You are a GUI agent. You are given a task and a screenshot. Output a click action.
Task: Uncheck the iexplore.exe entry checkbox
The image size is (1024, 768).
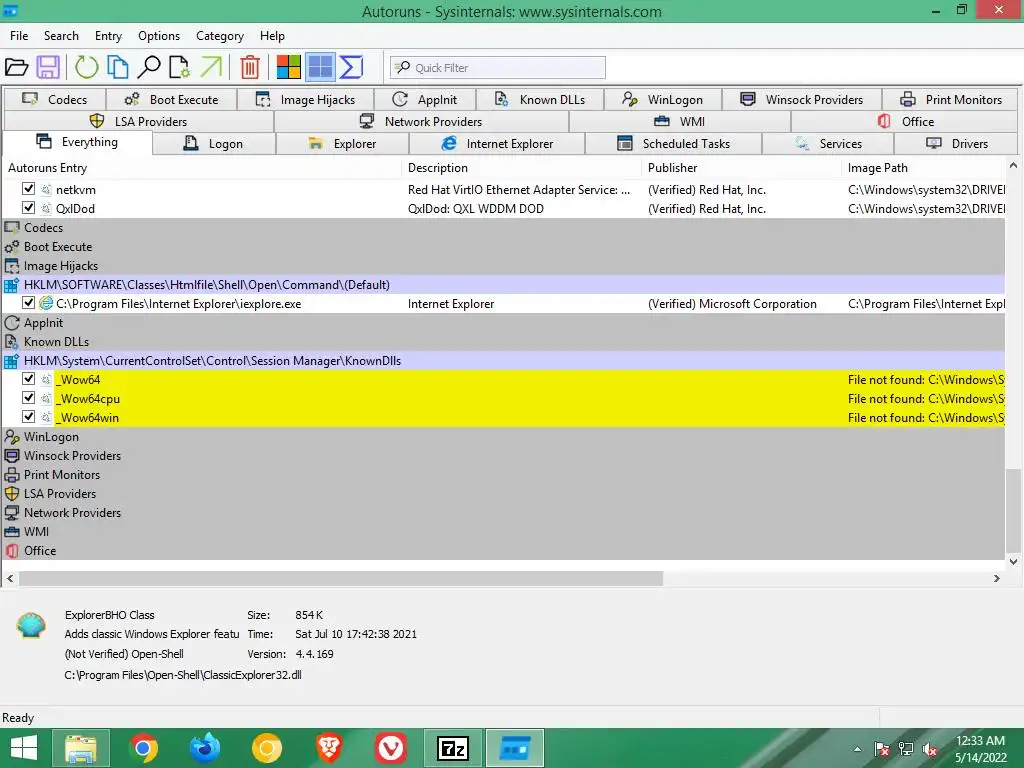[28, 303]
